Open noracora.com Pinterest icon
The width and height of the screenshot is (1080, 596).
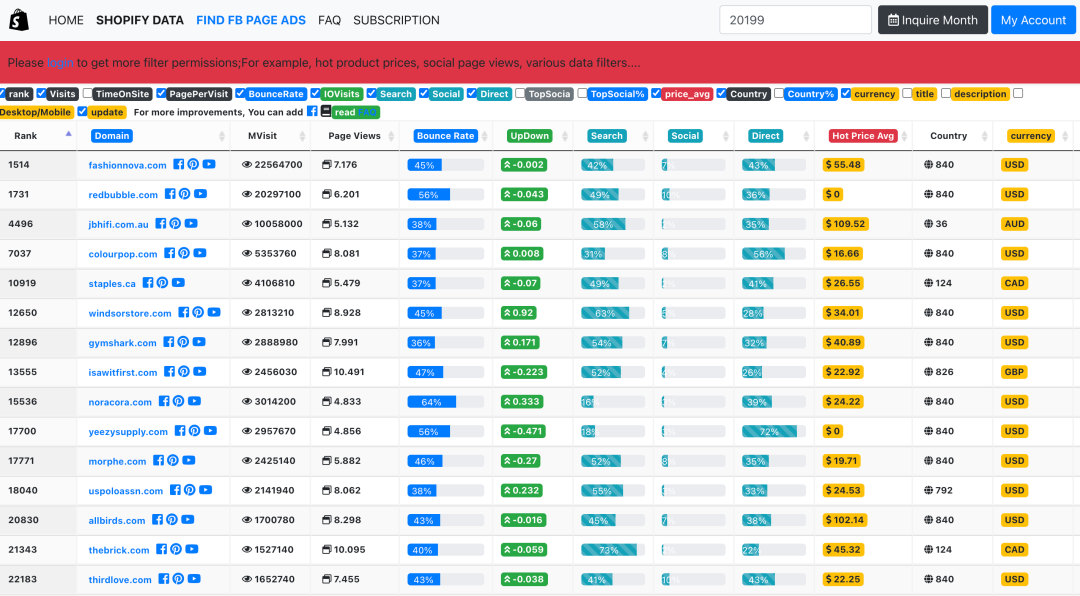coord(178,401)
